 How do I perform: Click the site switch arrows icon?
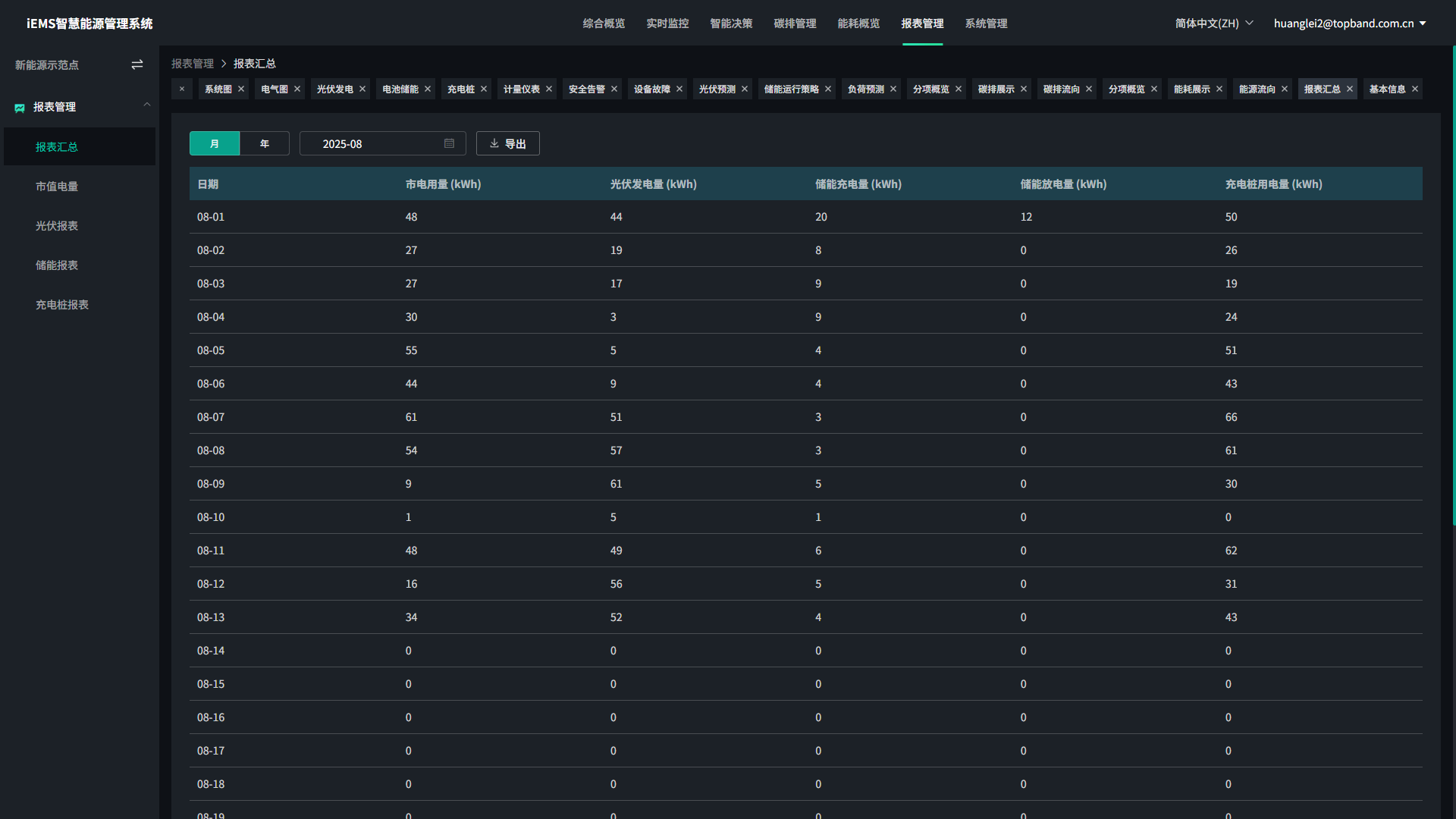(x=137, y=65)
